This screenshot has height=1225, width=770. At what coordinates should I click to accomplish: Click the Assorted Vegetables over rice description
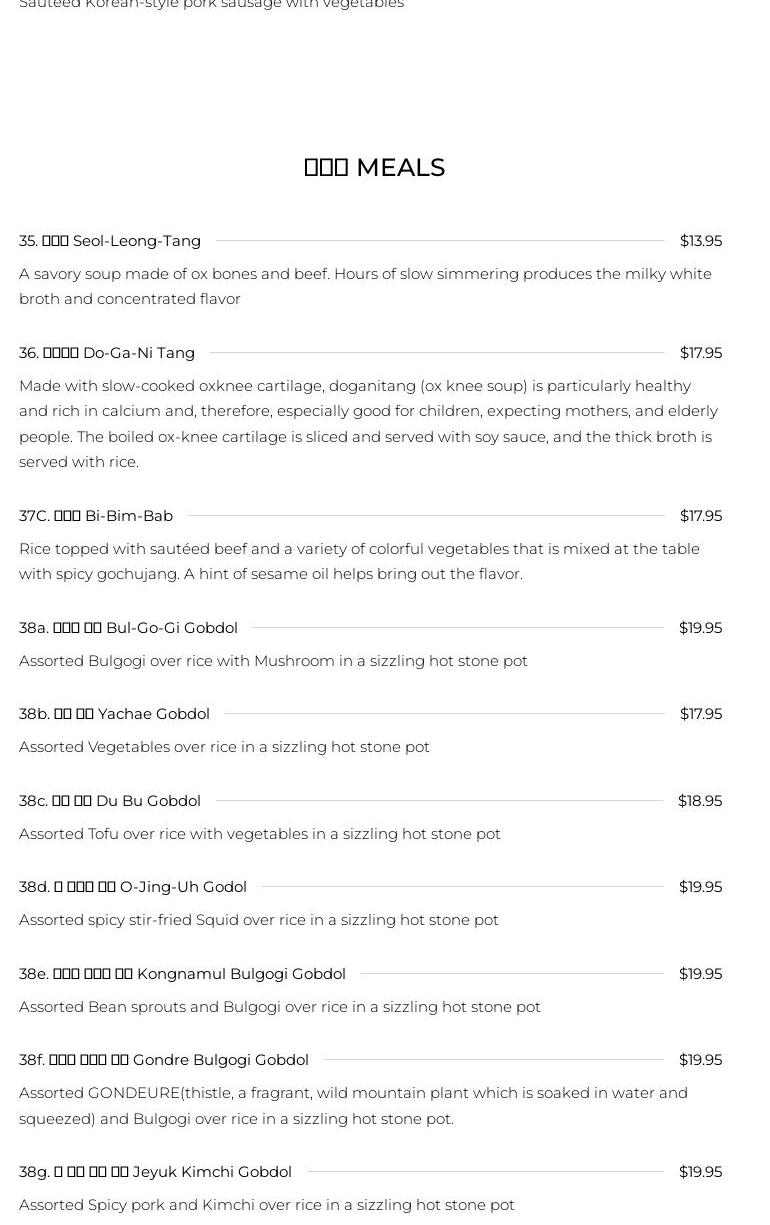click(x=224, y=747)
